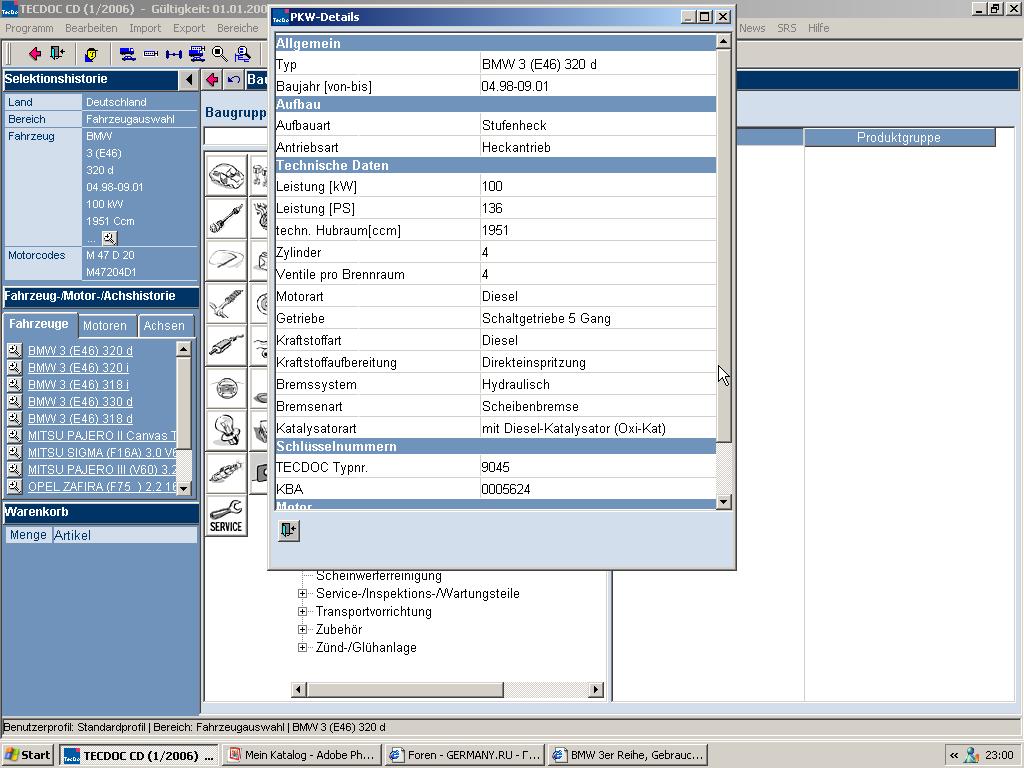1024x768 pixels.
Task: Select the car body assembly group icon
Action: 226,175
